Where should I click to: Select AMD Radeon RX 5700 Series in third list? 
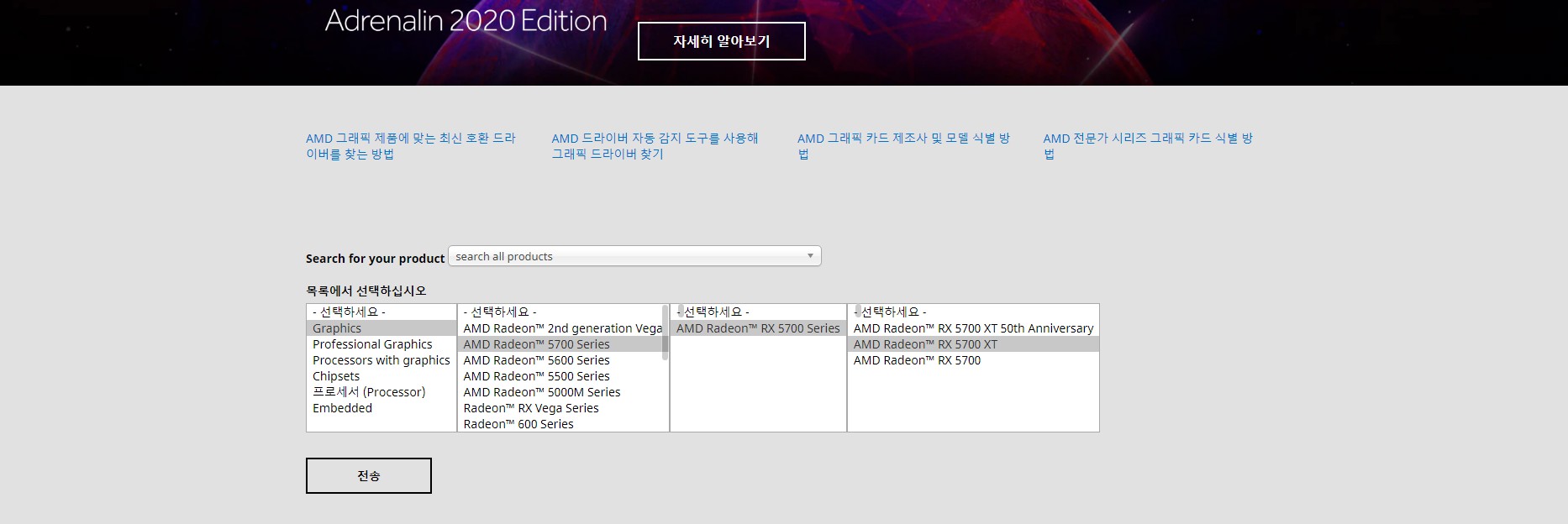click(758, 328)
